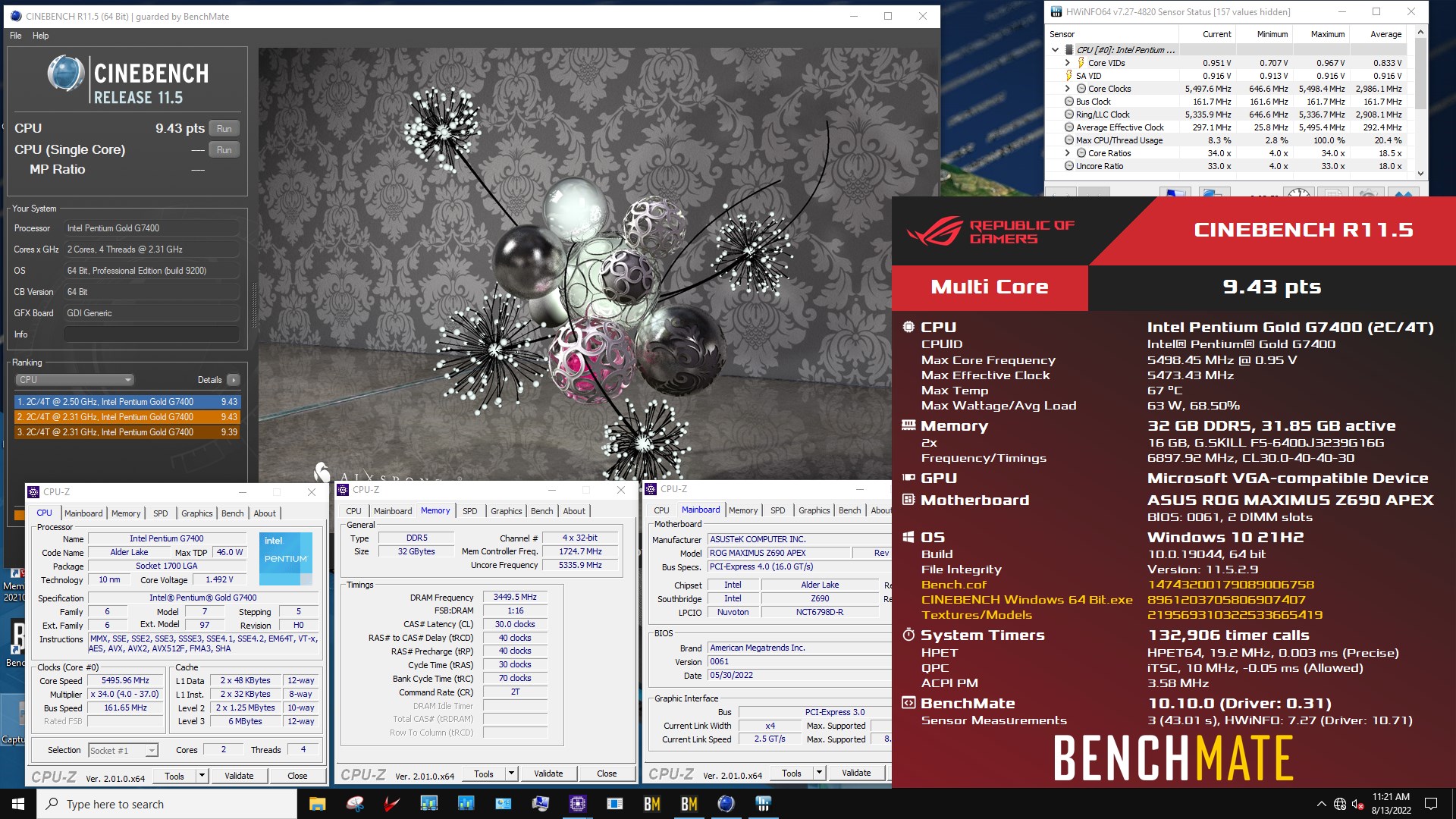Open the HWiNFO taskbar icon

pos(763,804)
